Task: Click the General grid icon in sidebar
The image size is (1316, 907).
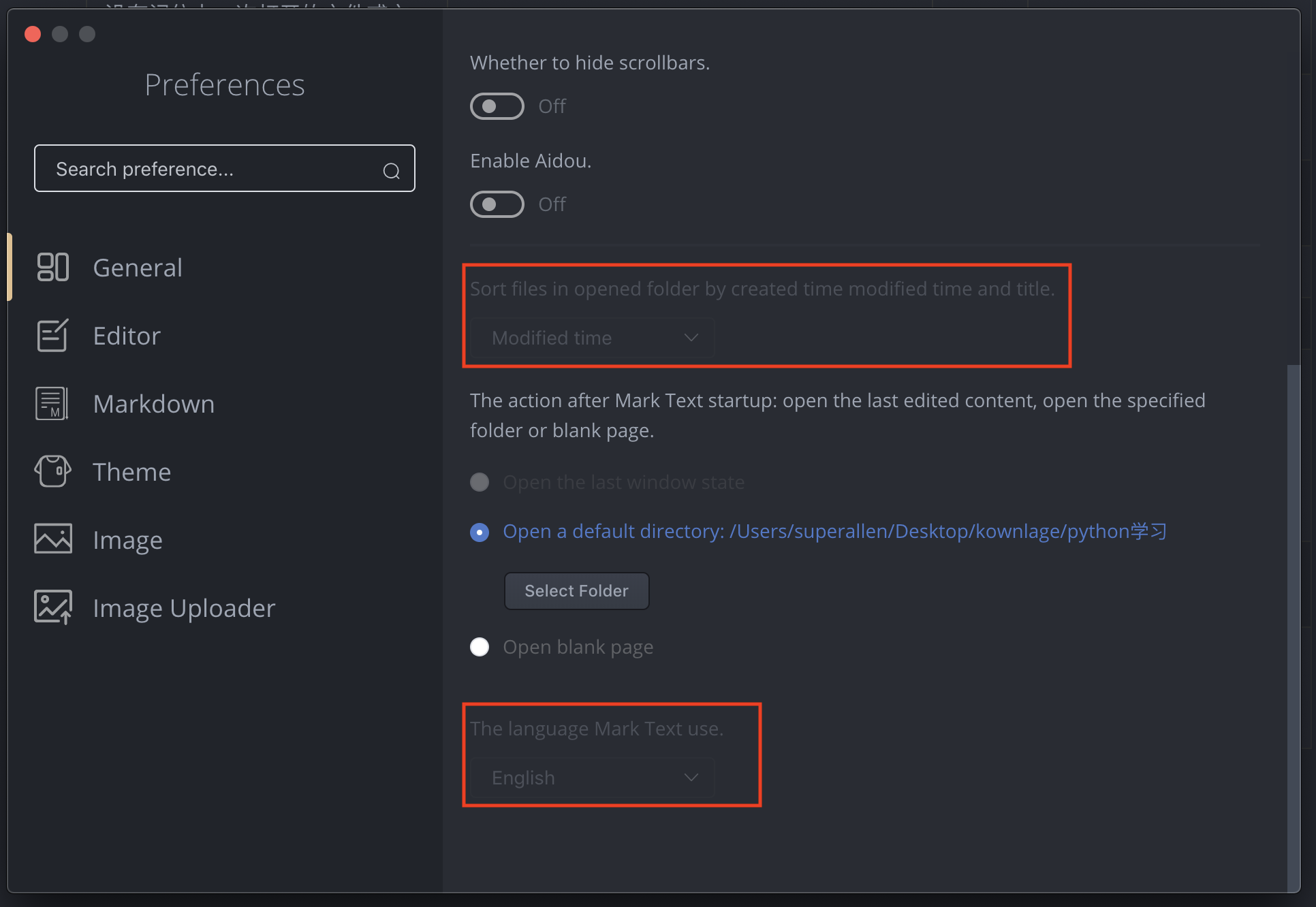Action: [x=53, y=267]
